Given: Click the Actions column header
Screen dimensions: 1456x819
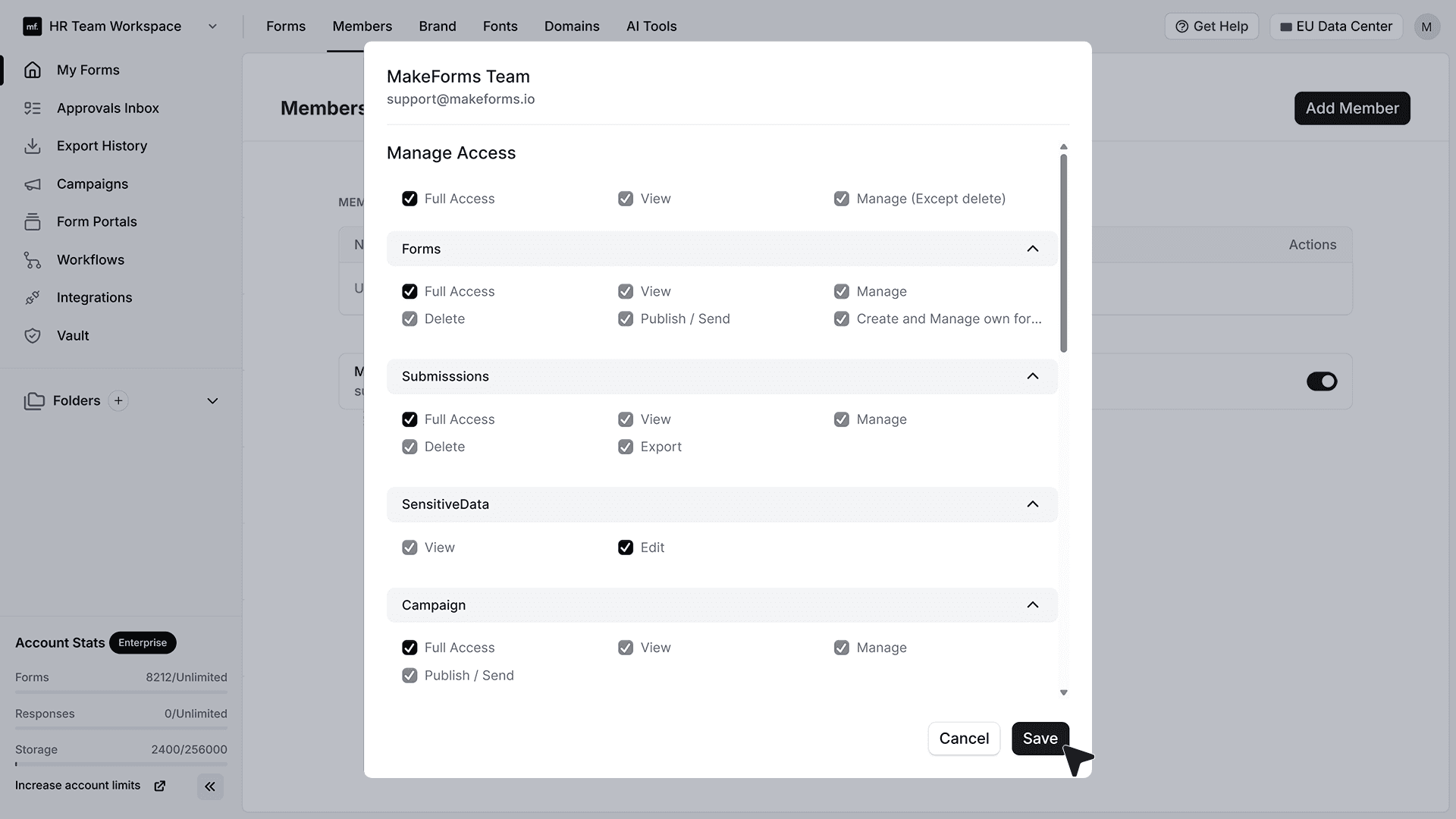Looking at the screenshot, I should [1313, 245].
